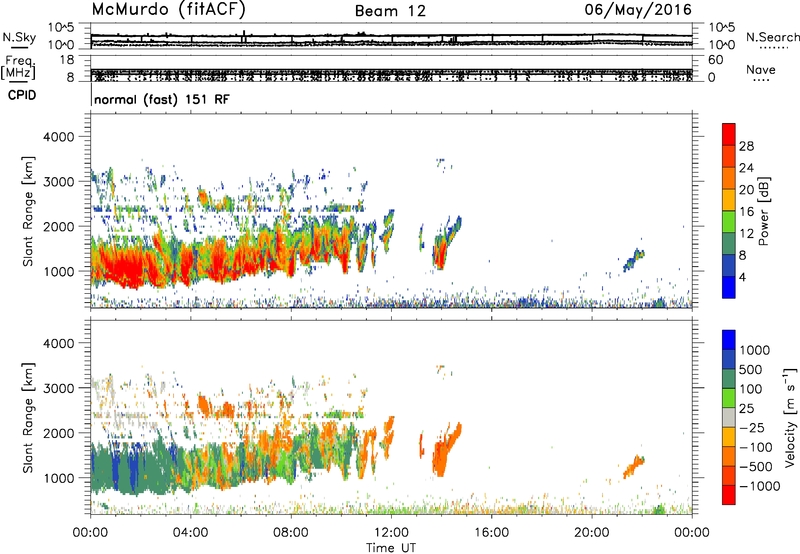This screenshot has width=800, height=554.
Task: Select the "4" value on Power colorbar
Action: pos(742,277)
